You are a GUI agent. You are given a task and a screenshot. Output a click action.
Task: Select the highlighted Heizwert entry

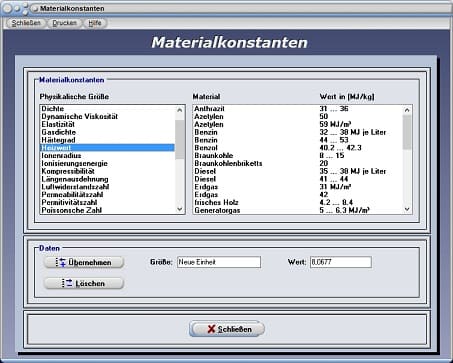click(107, 148)
